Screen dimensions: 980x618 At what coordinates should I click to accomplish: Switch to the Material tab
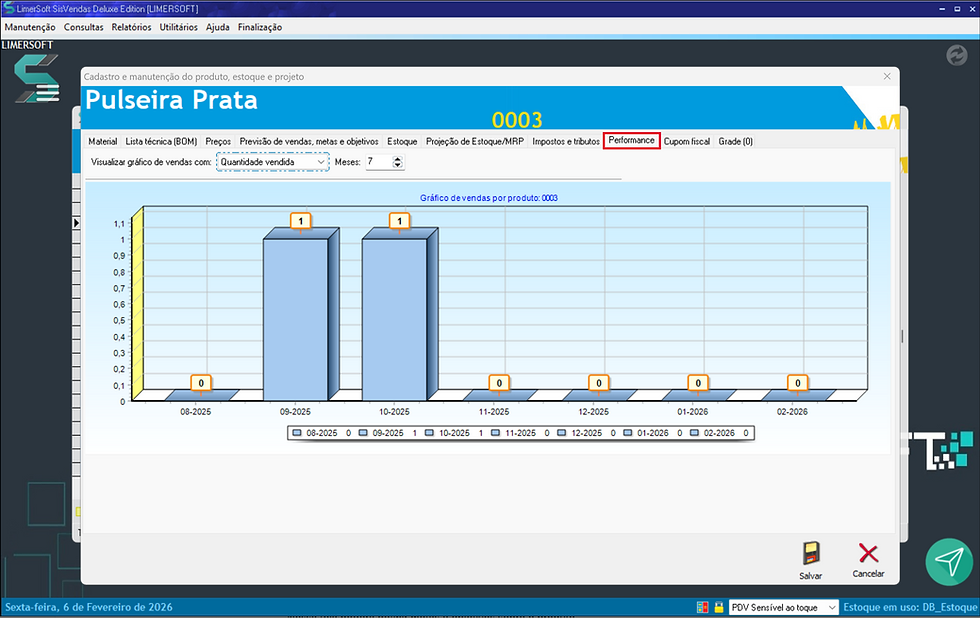tap(102, 141)
